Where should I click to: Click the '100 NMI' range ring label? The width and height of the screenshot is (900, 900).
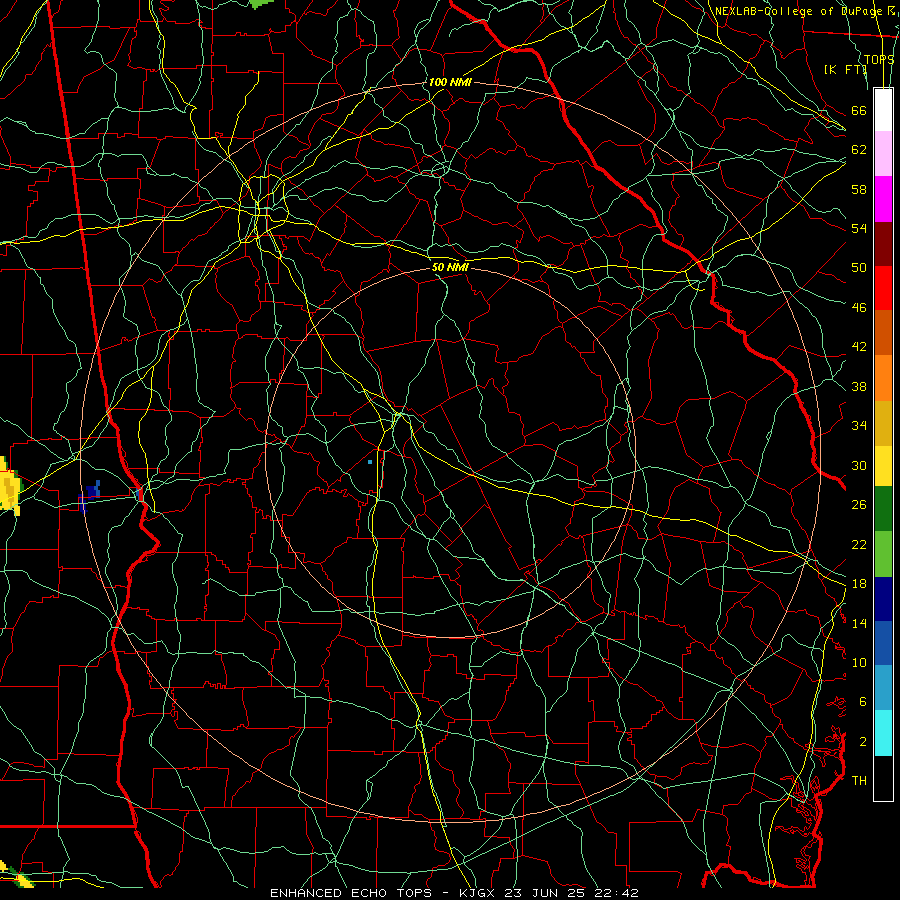pos(450,82)
